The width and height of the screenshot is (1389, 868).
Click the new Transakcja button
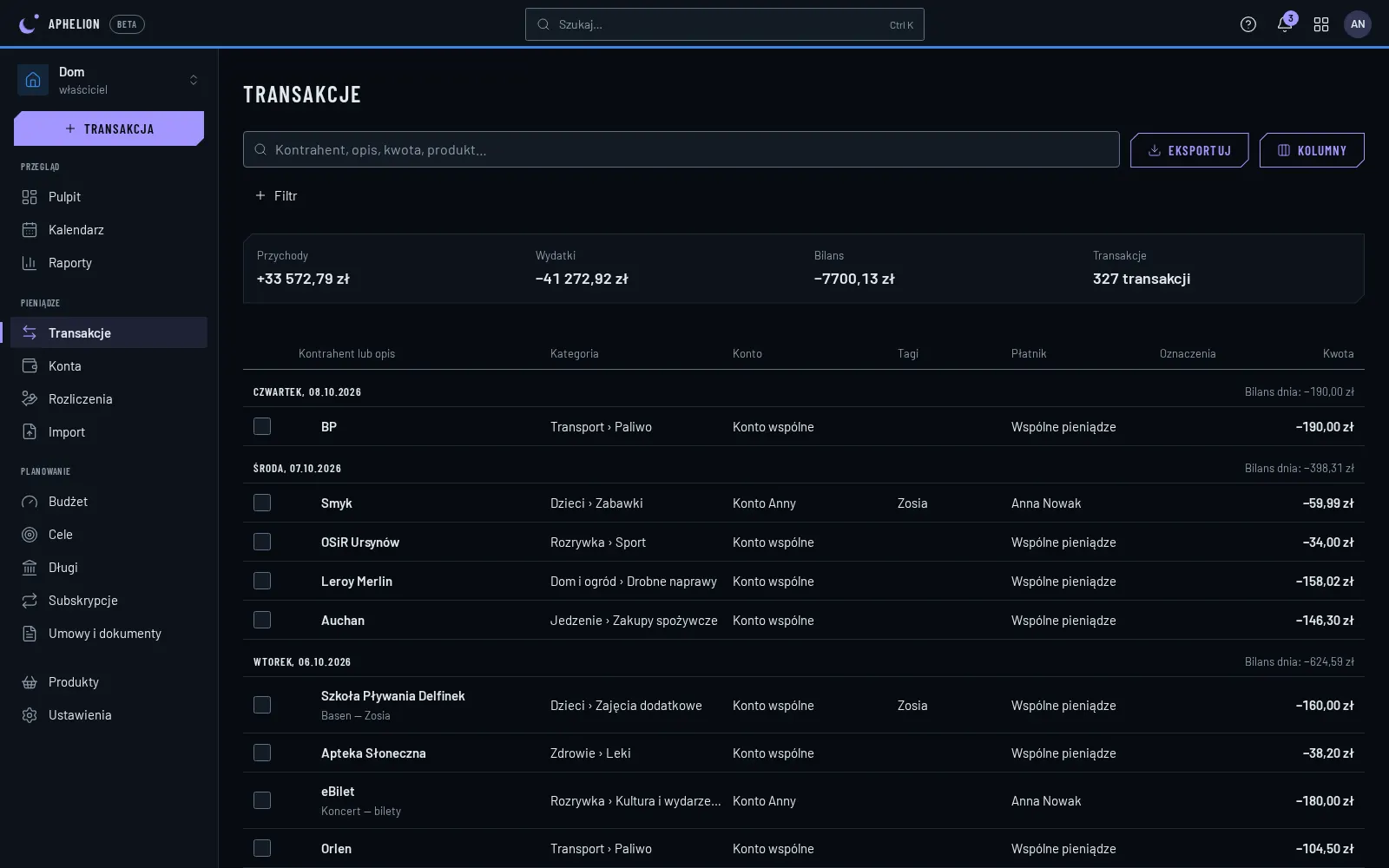(x=109, y=128)
